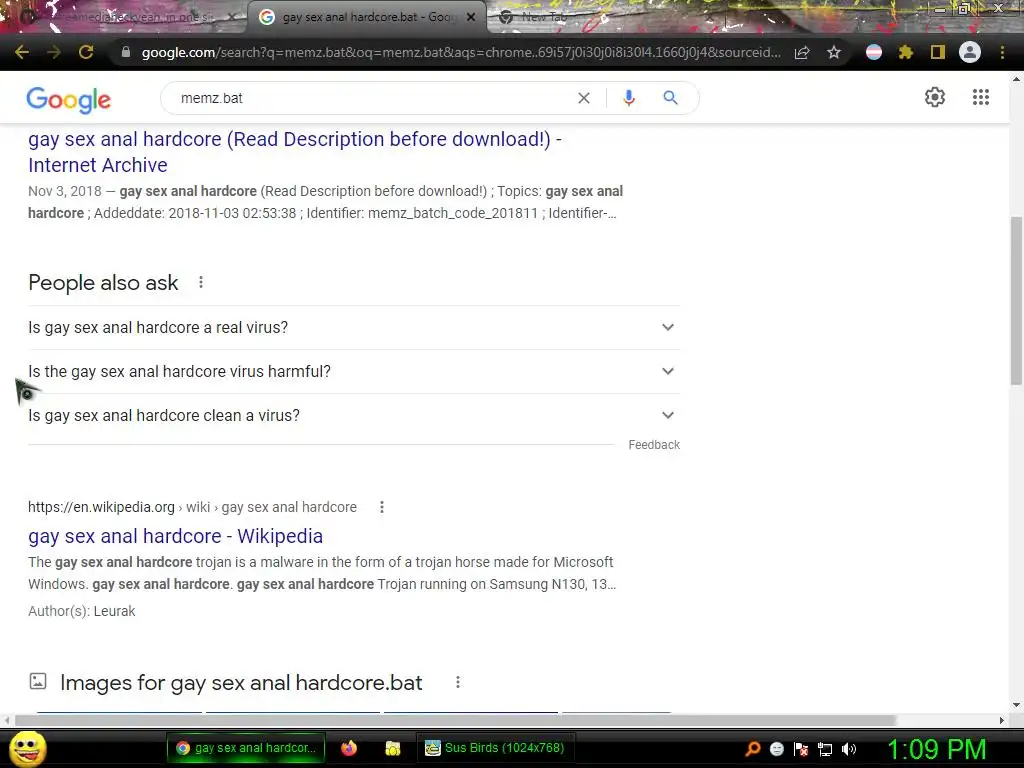1024x768 pixels.
Task: Reload the page with the refresh icon
Action: click(x=86, y=52)
